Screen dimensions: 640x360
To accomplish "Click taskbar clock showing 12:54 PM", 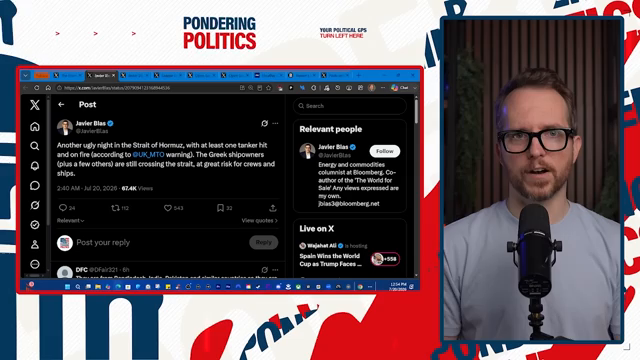I will tap(397, 286).
